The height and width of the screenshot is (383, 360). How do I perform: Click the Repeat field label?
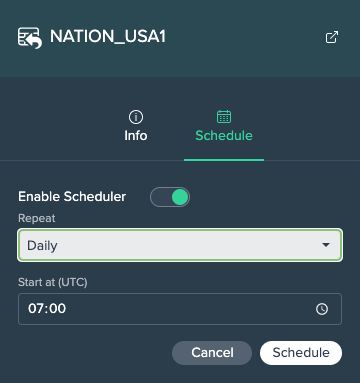(x=37, y=218)
